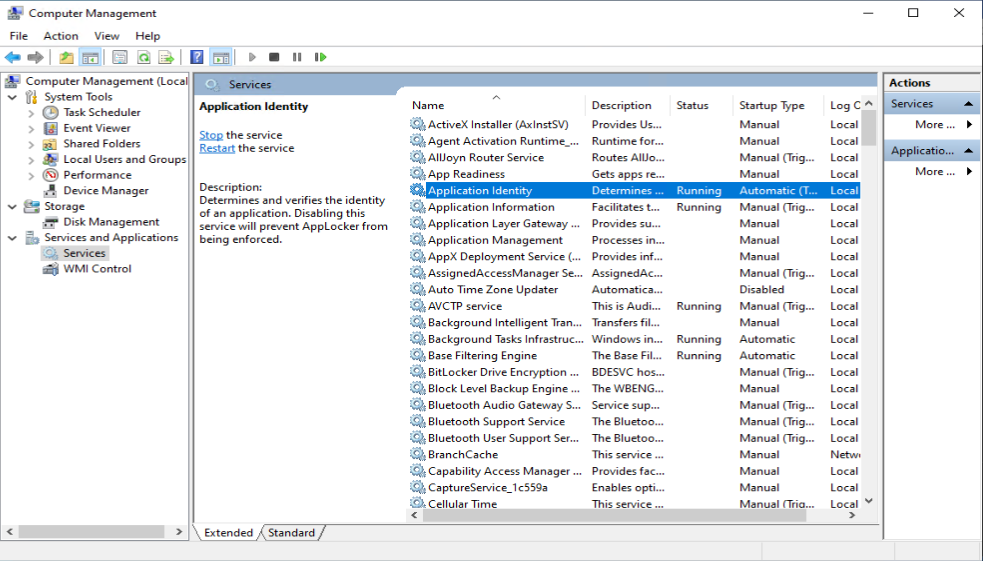Click the Back arrow toolbar icon
Screen dimensions: 983x561
pyautogui.click(x=13, y=58)
